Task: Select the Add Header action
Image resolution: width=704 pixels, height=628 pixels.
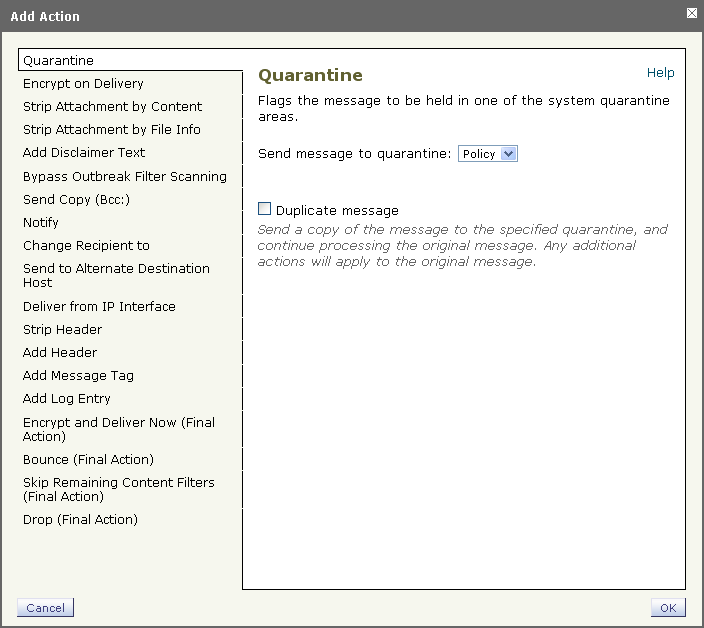Action: click(x=60, y=352)
